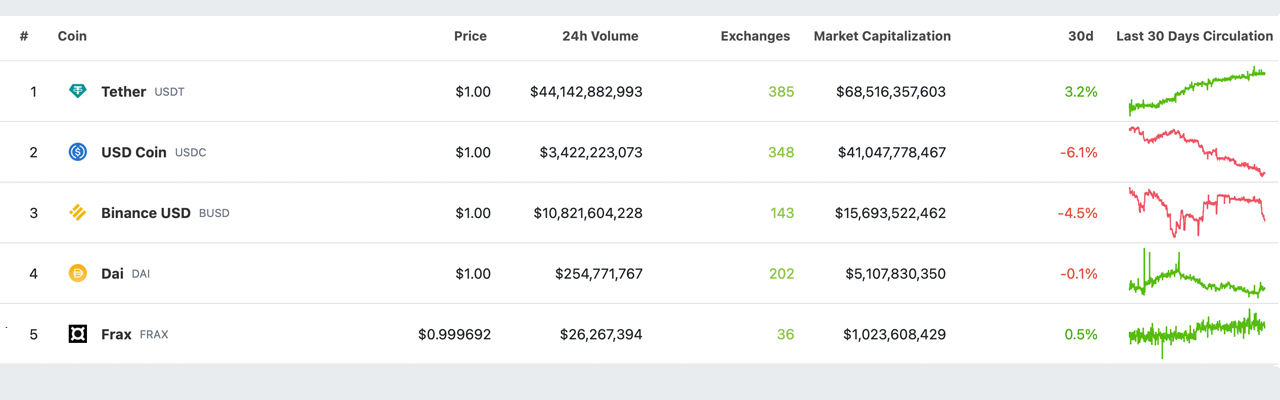This screenshot has width=1280, height=400.
Task: Open USD Coin's 348 exchanges link
Action: pos(781,153)
